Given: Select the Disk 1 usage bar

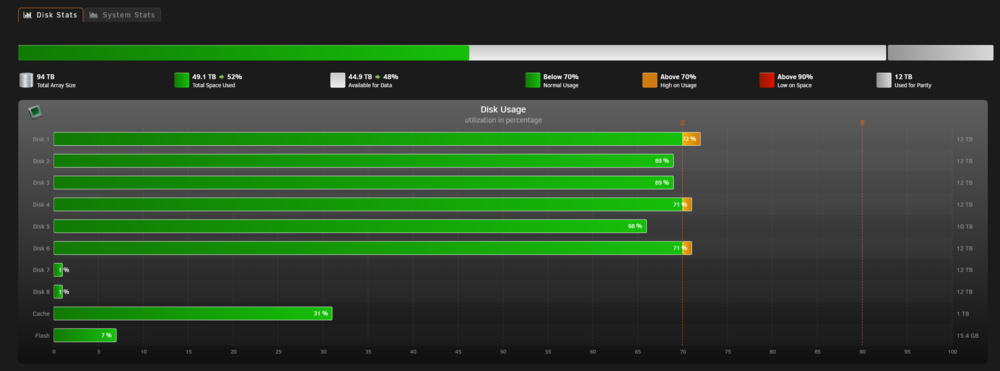Looking at the screenshot, I should [377, 139].
